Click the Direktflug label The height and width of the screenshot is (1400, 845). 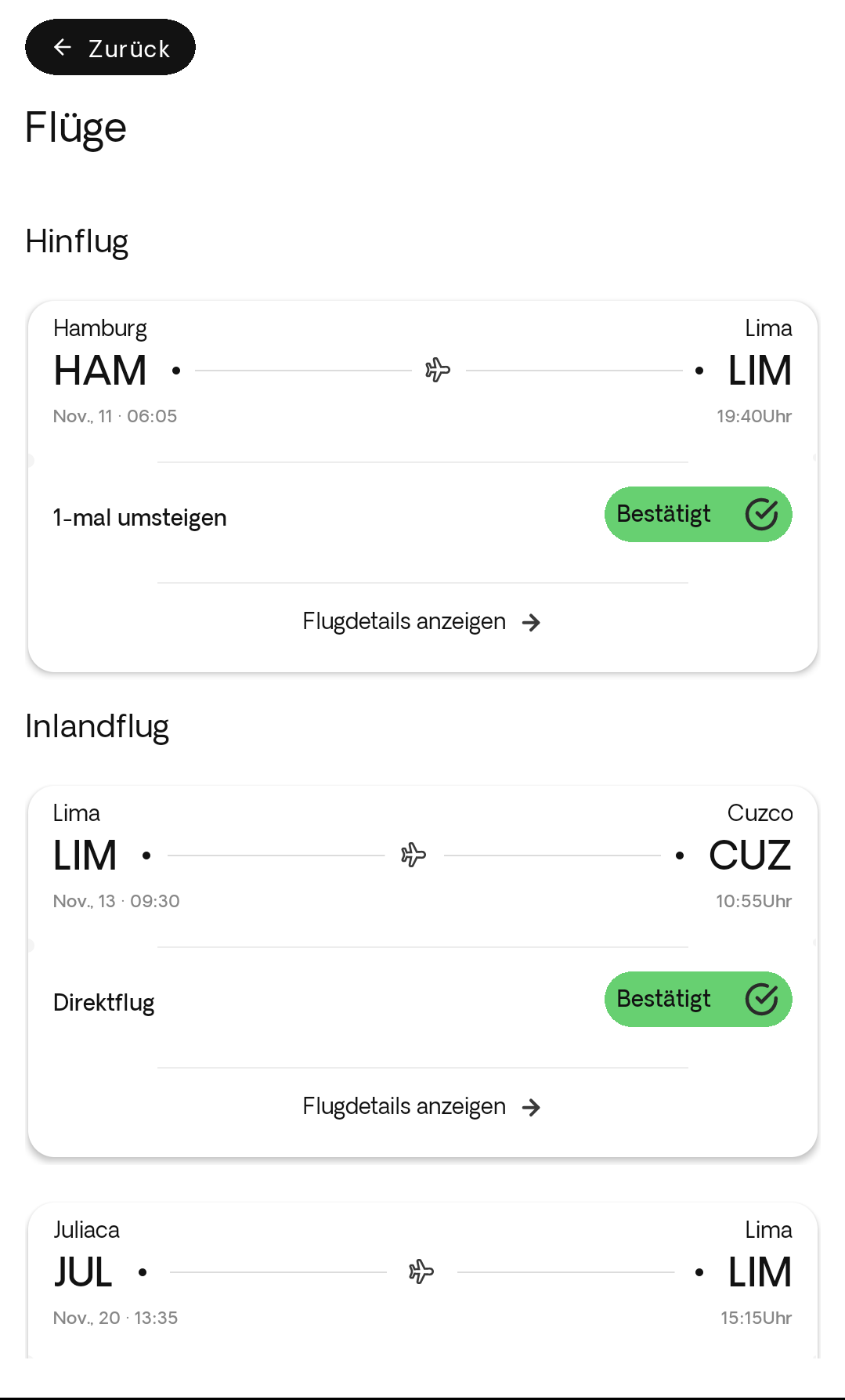pos(103,1003)
